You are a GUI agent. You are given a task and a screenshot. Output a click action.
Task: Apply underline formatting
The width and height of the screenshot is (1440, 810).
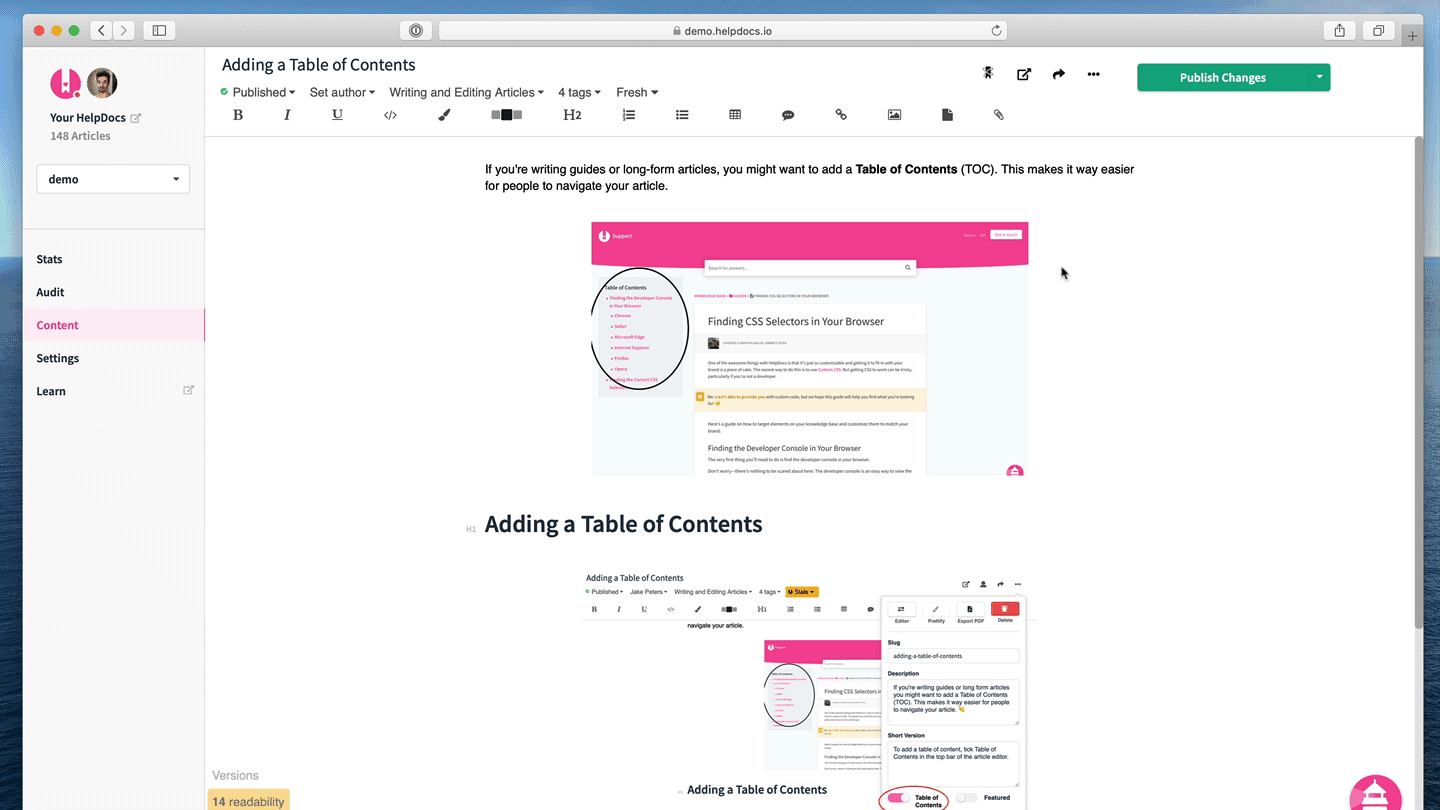[x=337, y=115]
